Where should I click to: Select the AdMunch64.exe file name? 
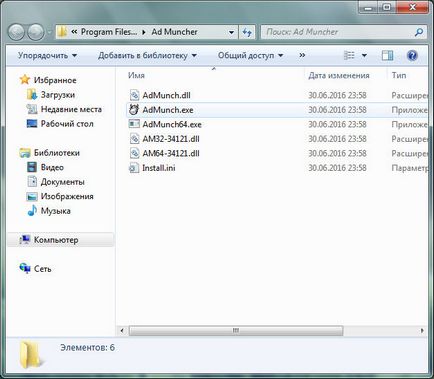172,124
